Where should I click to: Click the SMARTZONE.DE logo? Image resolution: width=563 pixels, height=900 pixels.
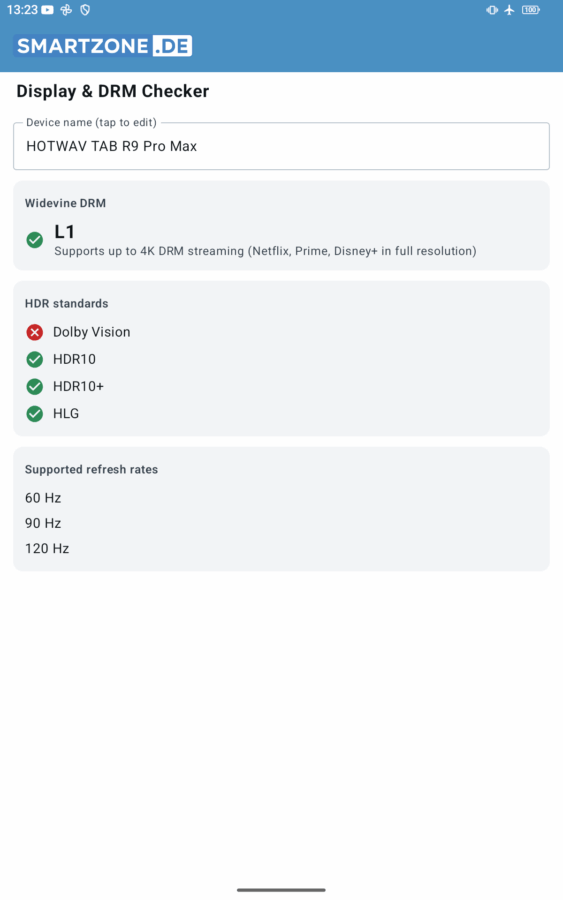tap(103, 46)
